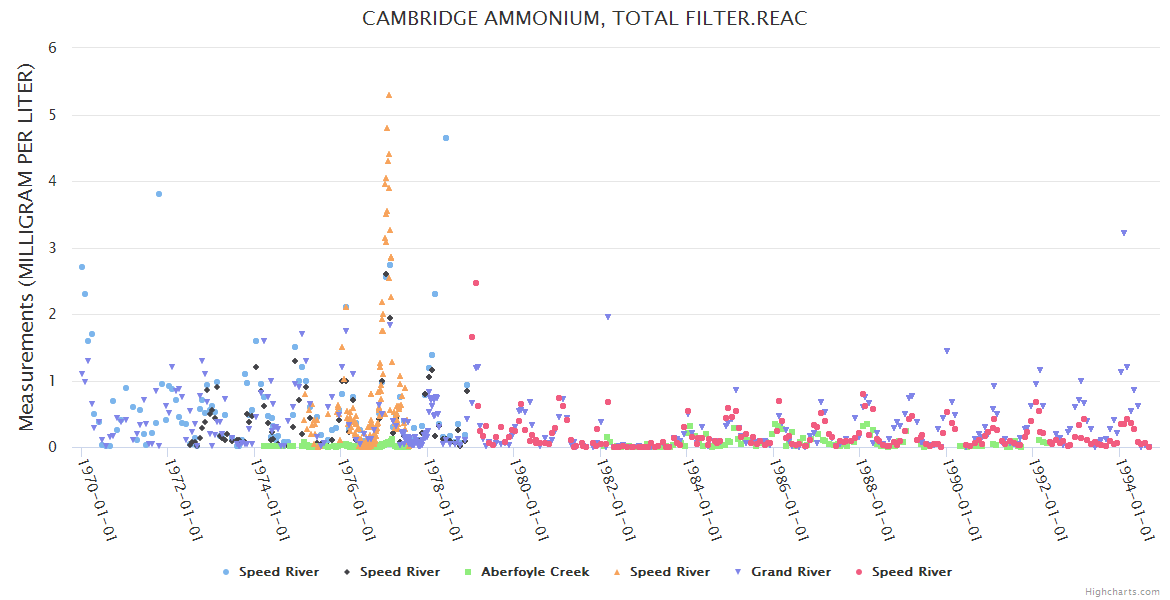Hide Grand River series via legend label
This screenshot has height=600, width=1170.
click(791, 572)
